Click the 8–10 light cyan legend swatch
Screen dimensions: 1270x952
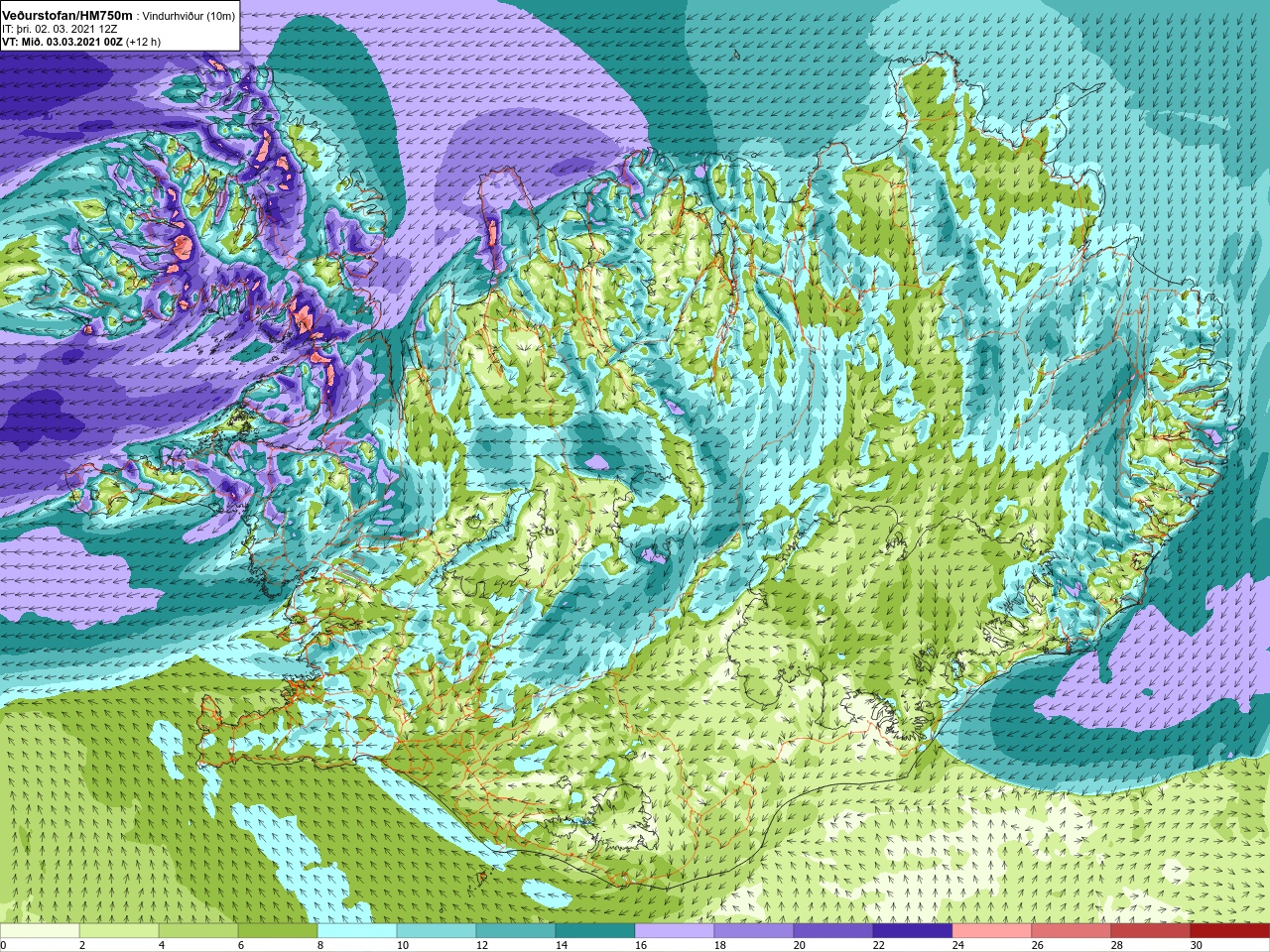click(357, 931)
